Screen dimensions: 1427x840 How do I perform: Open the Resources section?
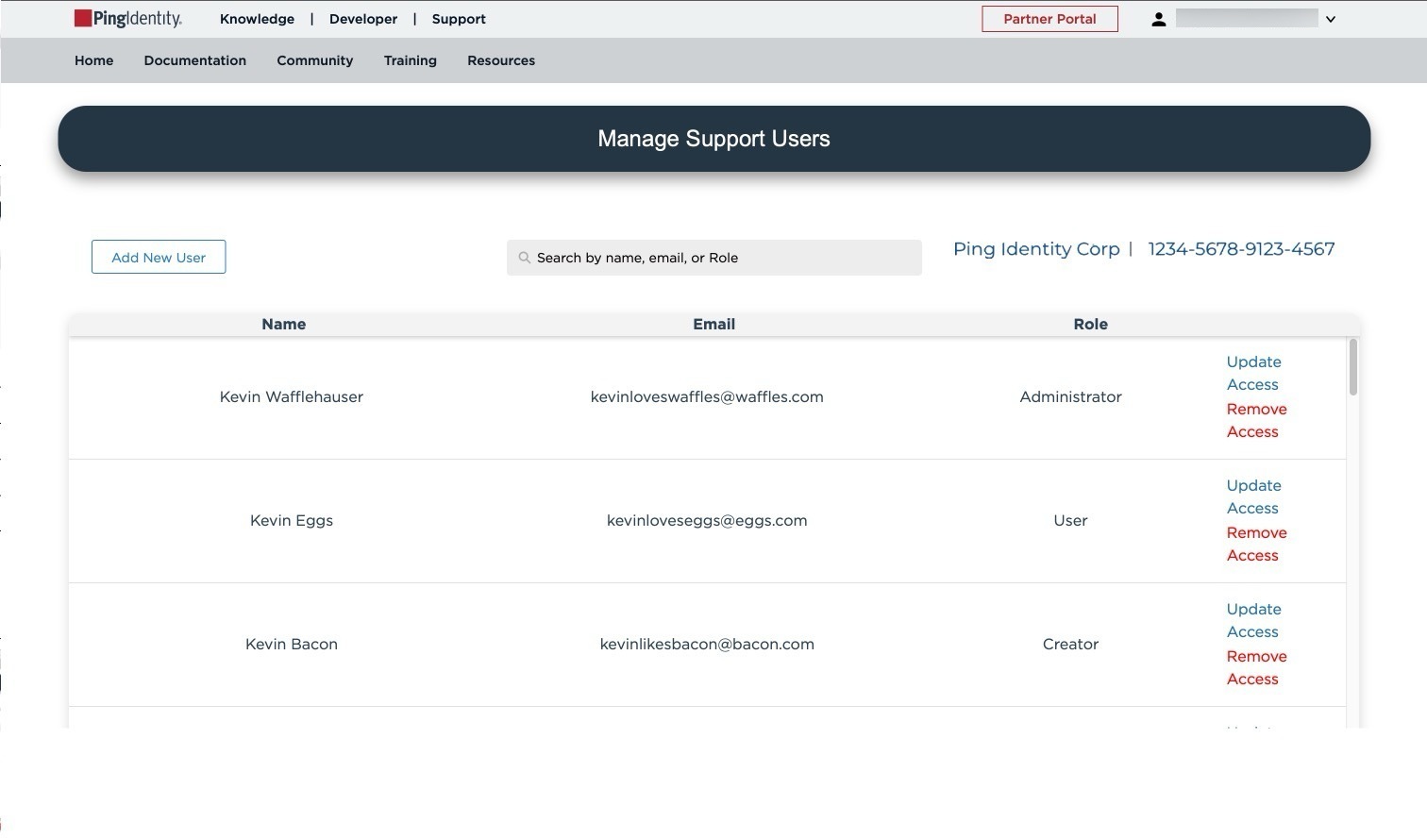[501, 60]
